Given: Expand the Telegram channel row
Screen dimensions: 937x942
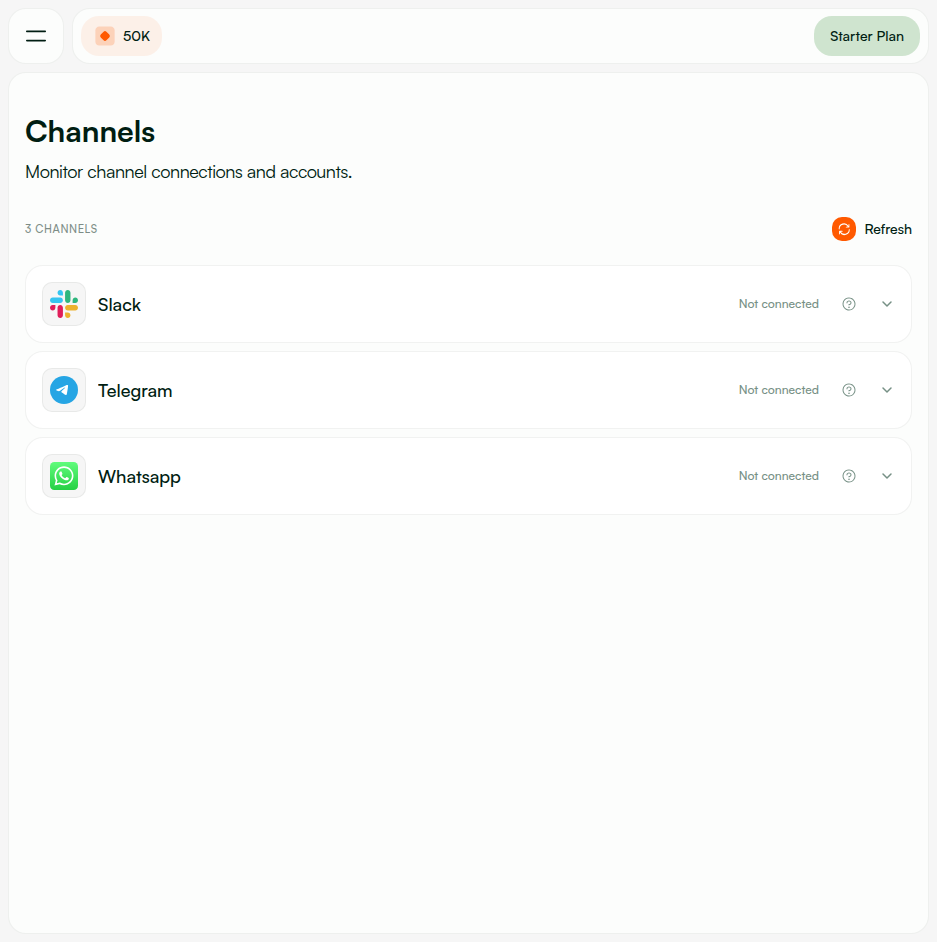Looking at the screenshot, I should click(x=887, y=390).
